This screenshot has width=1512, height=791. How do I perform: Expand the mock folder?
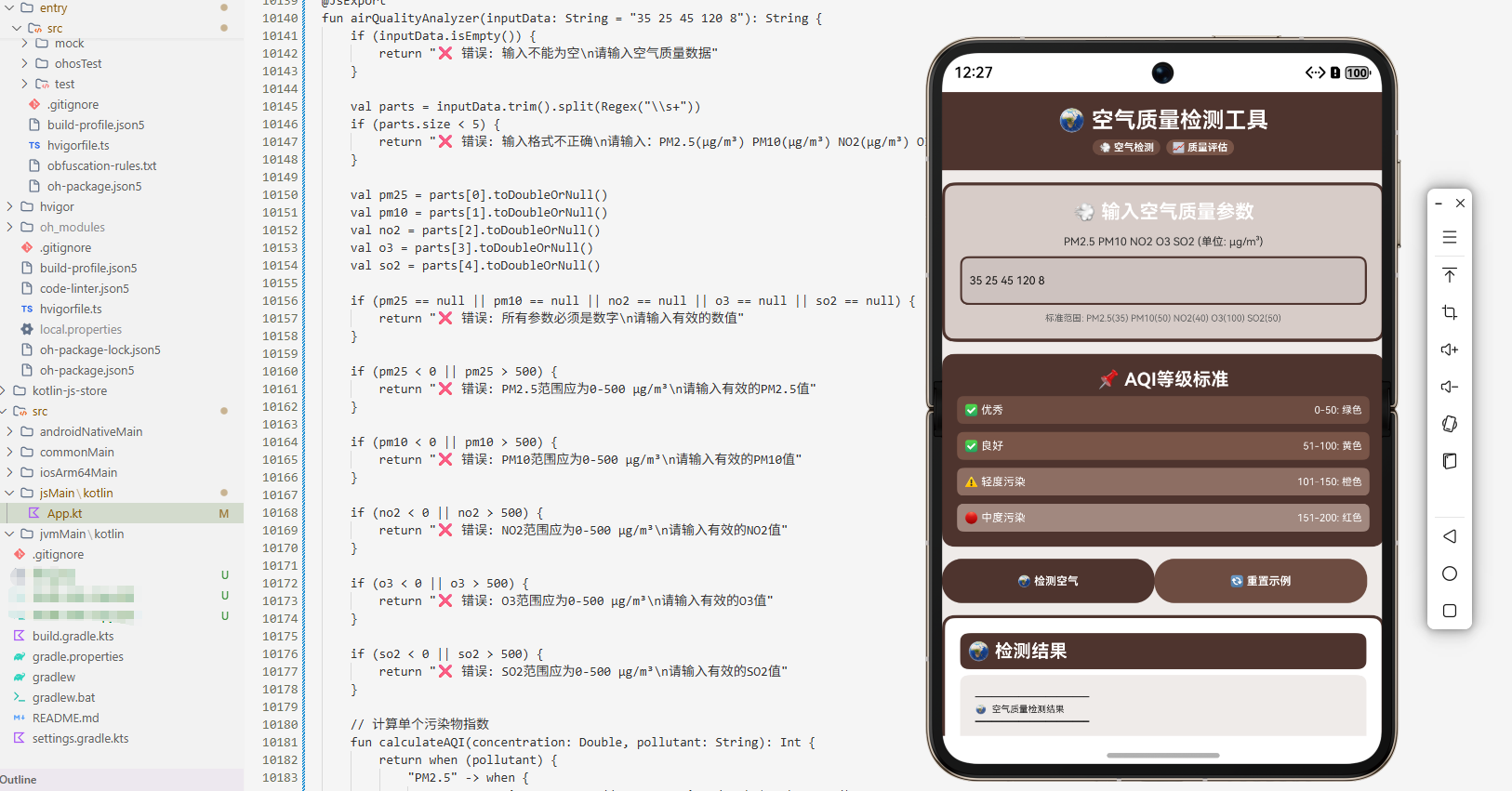pos(24,43)
